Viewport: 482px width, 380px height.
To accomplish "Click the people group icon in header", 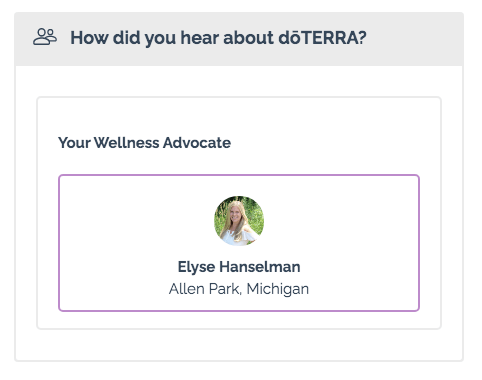I will (45, 37).
